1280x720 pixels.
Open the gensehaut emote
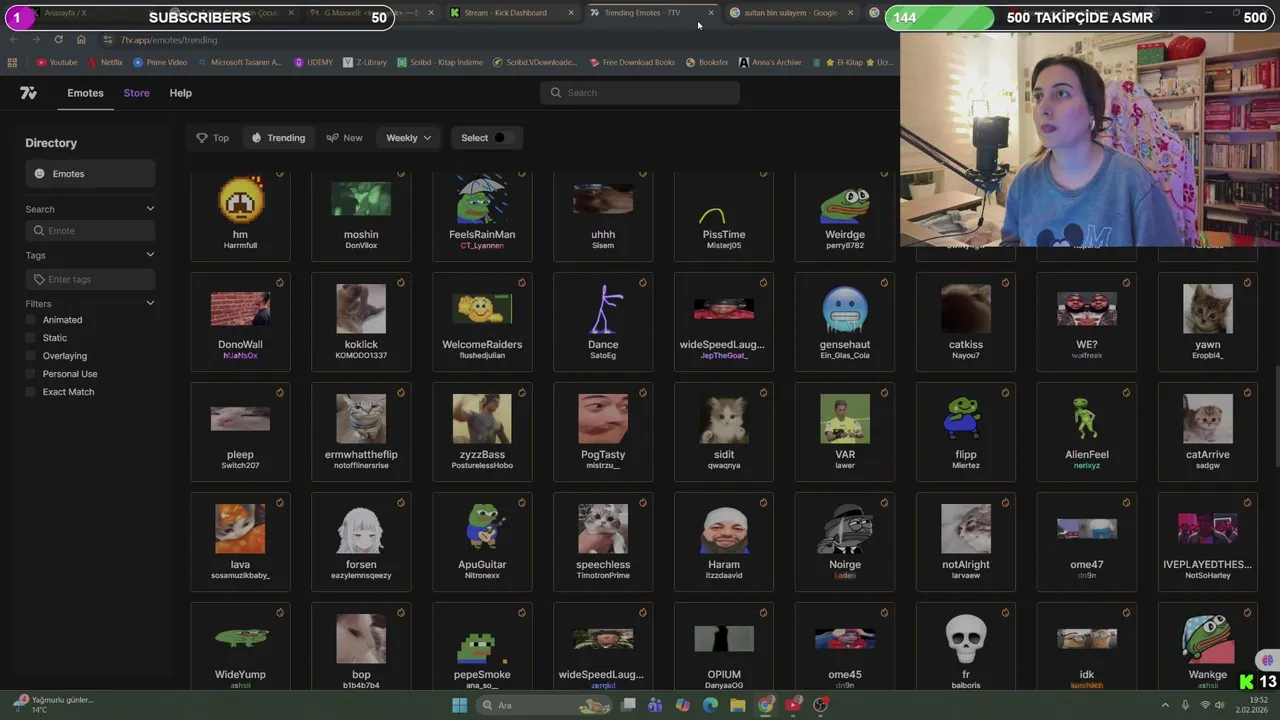845,322
